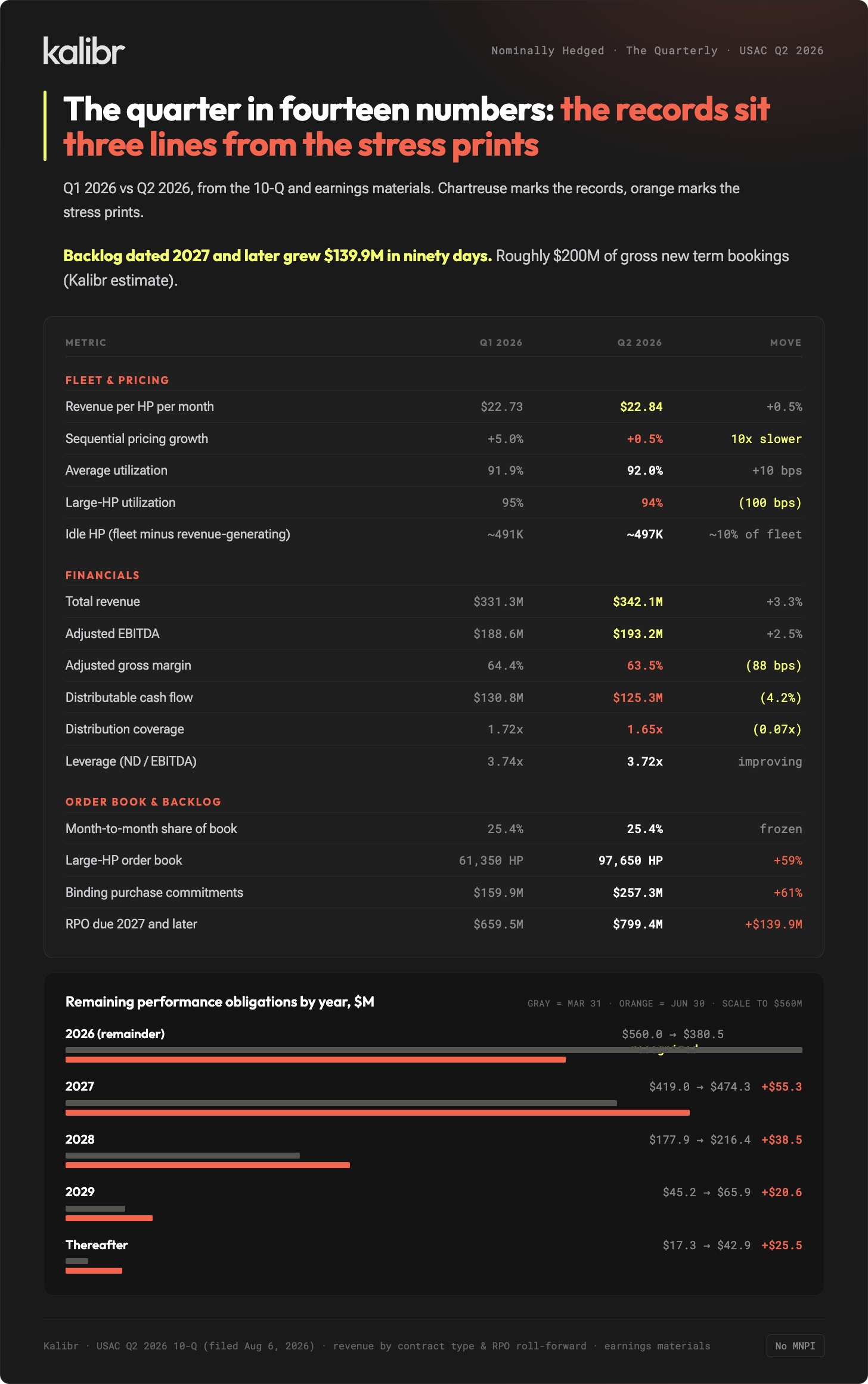Click the 1.65x coverage value
This screenshot has width=868, height=1384.
(644, 729)
